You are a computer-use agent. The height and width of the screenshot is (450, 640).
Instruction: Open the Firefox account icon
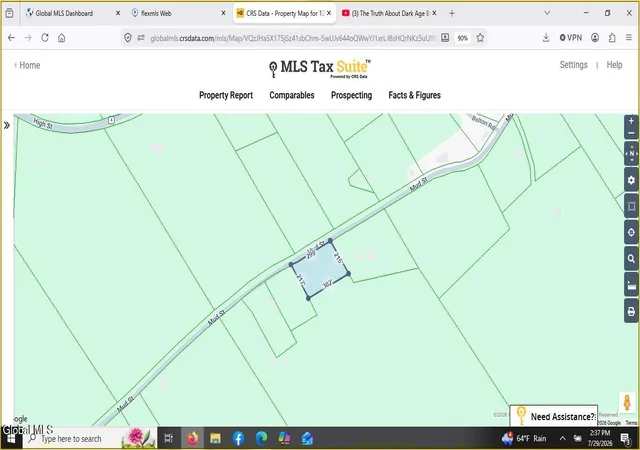click(595, 38)
